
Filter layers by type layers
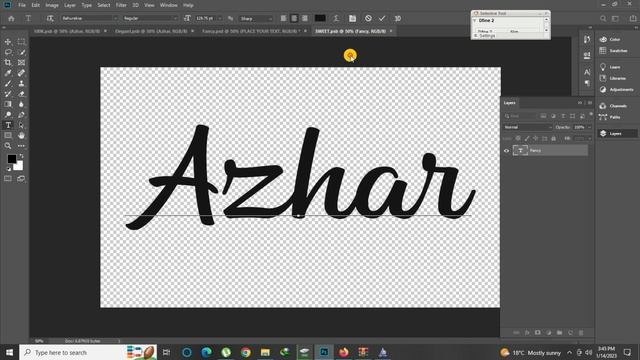(563, 116)
